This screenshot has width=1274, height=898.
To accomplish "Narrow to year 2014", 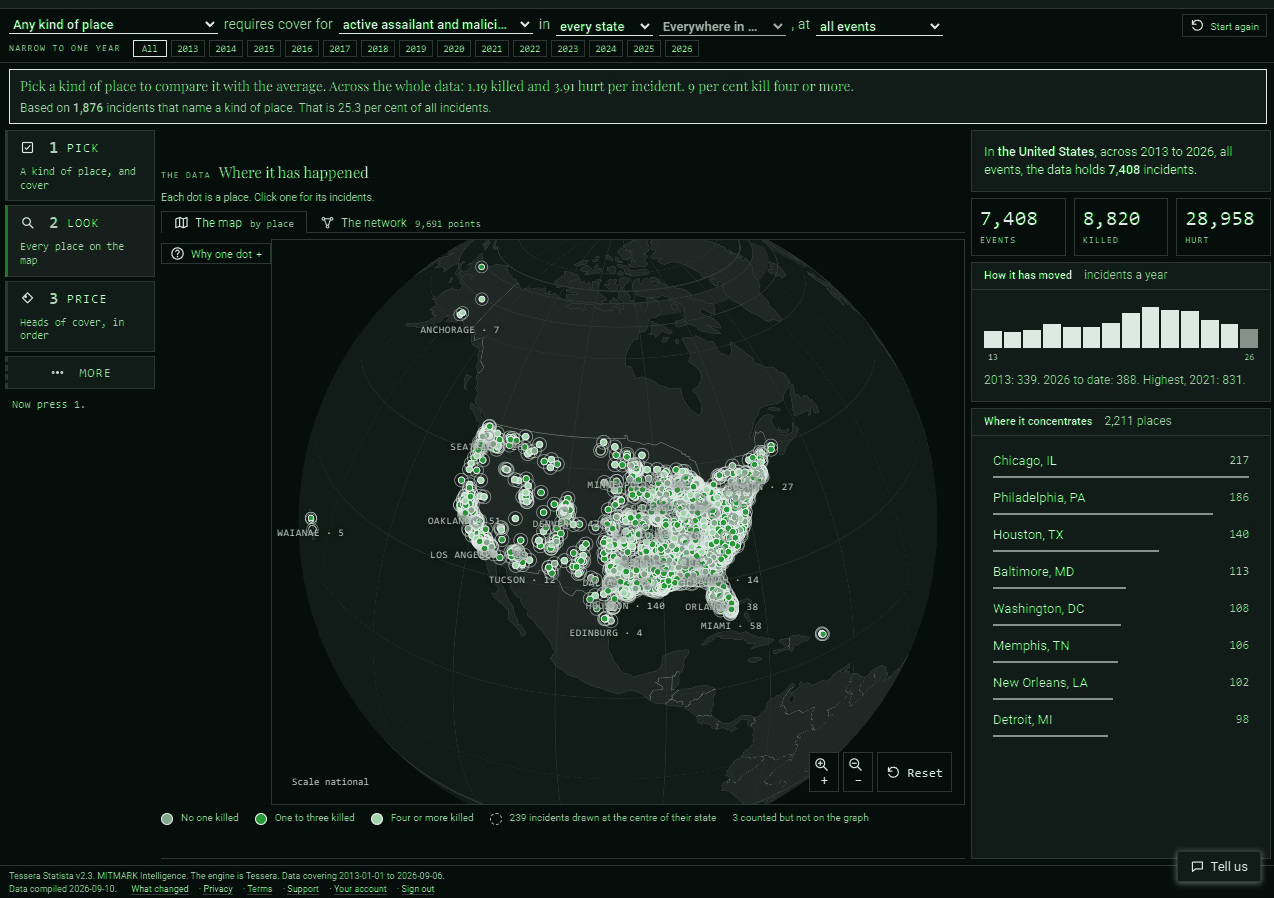I will point(225,48).
